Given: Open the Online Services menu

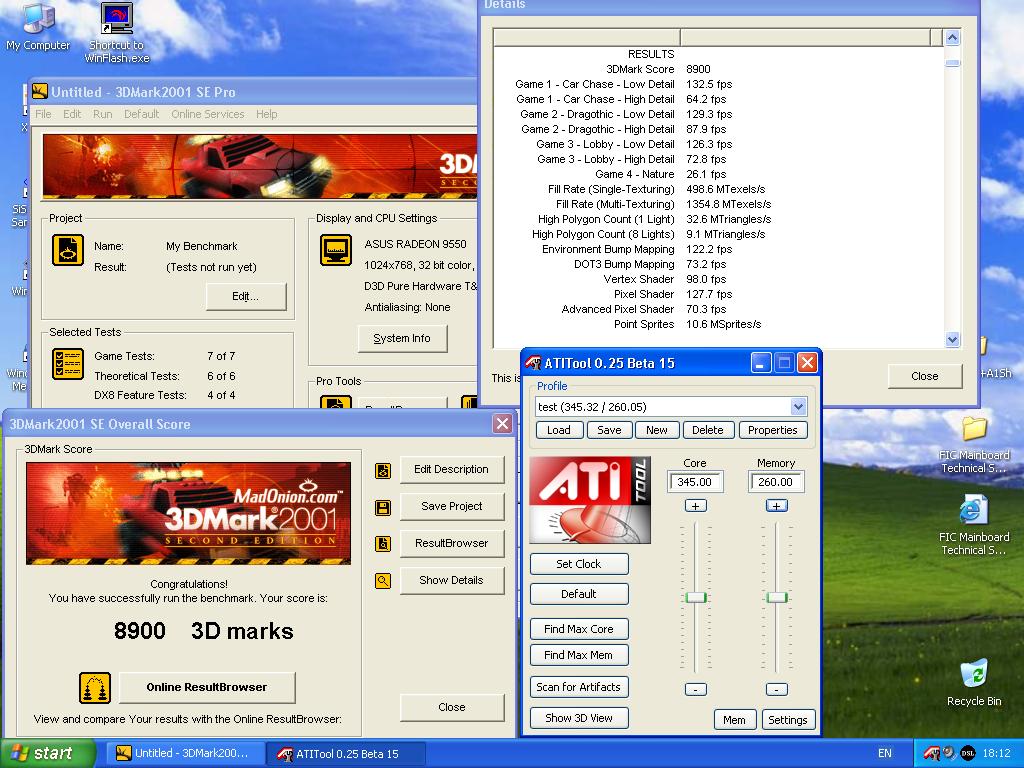Looking at the screenshot, I should point(208,114).
